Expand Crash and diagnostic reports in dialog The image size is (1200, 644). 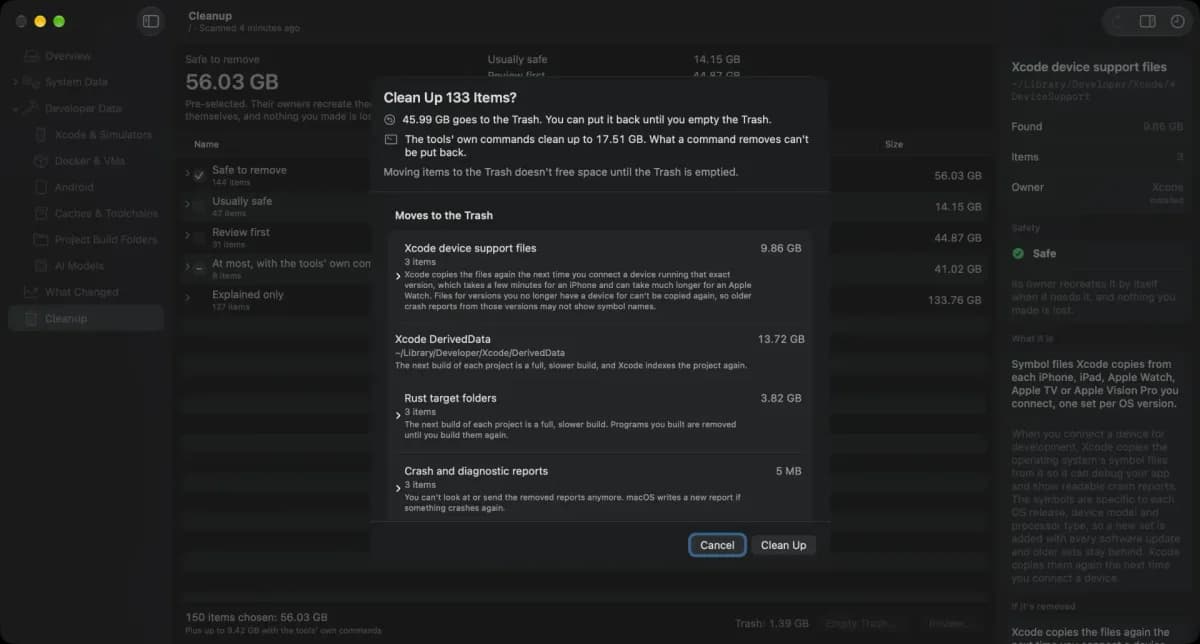[398, 487]
